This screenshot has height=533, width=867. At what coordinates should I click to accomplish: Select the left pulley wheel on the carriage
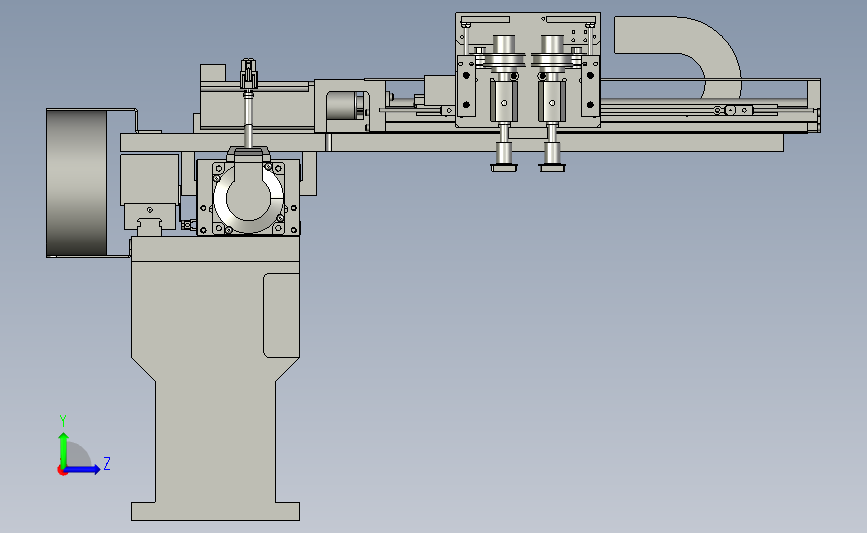tap(504, 60)
